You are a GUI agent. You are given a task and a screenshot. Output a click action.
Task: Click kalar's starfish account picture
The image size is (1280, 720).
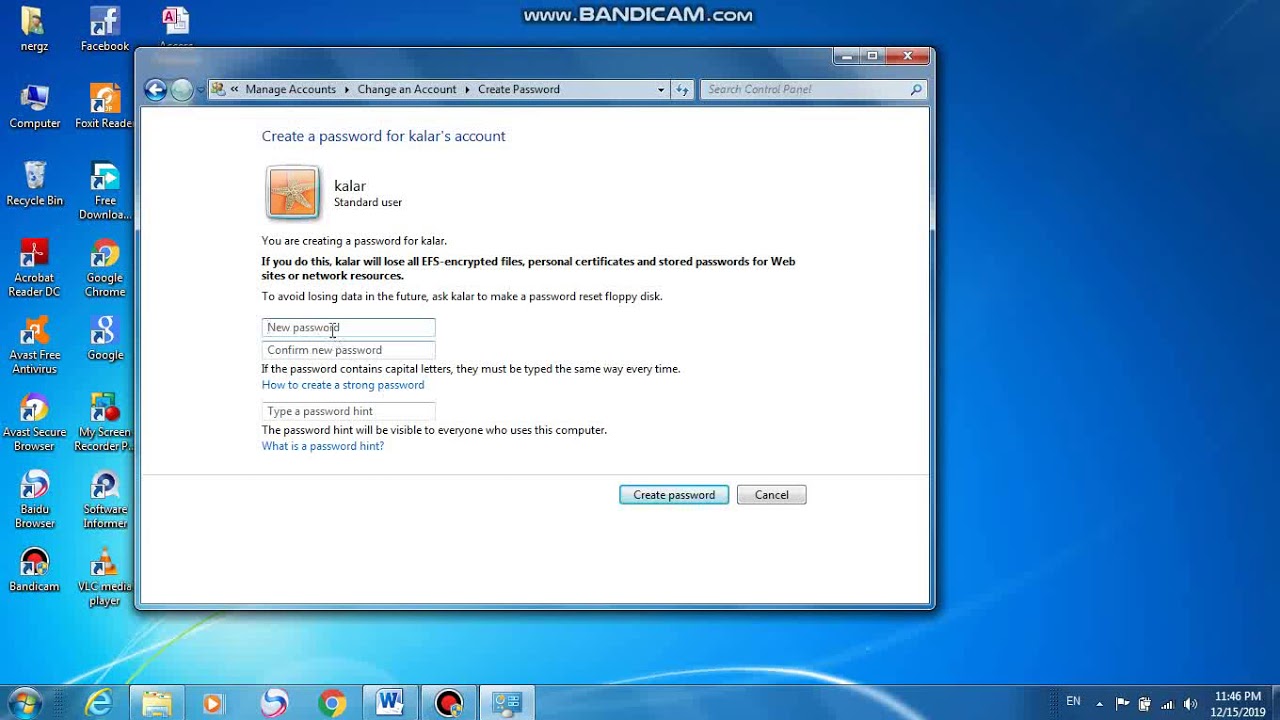(x=293, y=192)
